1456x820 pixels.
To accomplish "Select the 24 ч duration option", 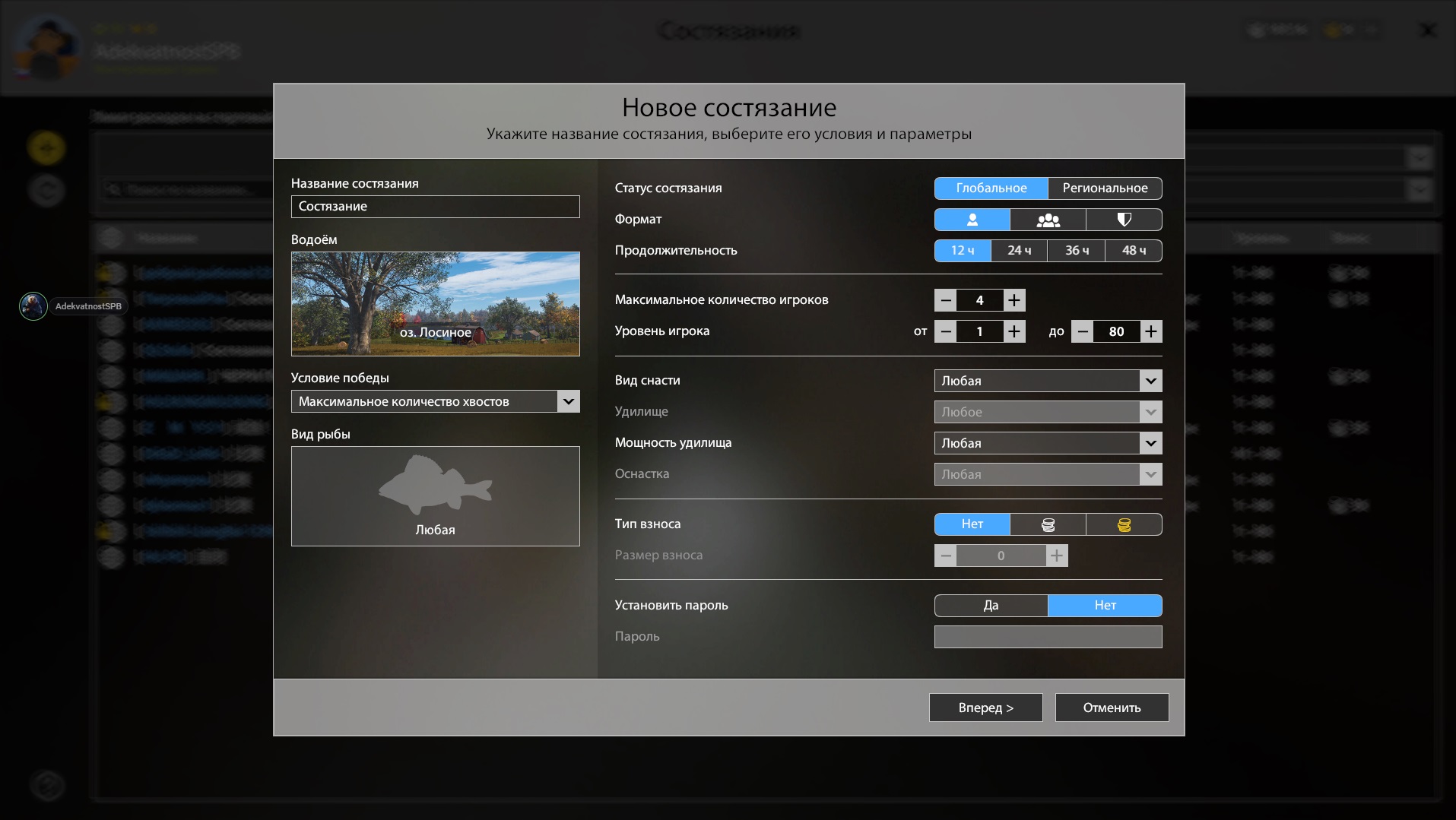I will [x=1019, y=251].
